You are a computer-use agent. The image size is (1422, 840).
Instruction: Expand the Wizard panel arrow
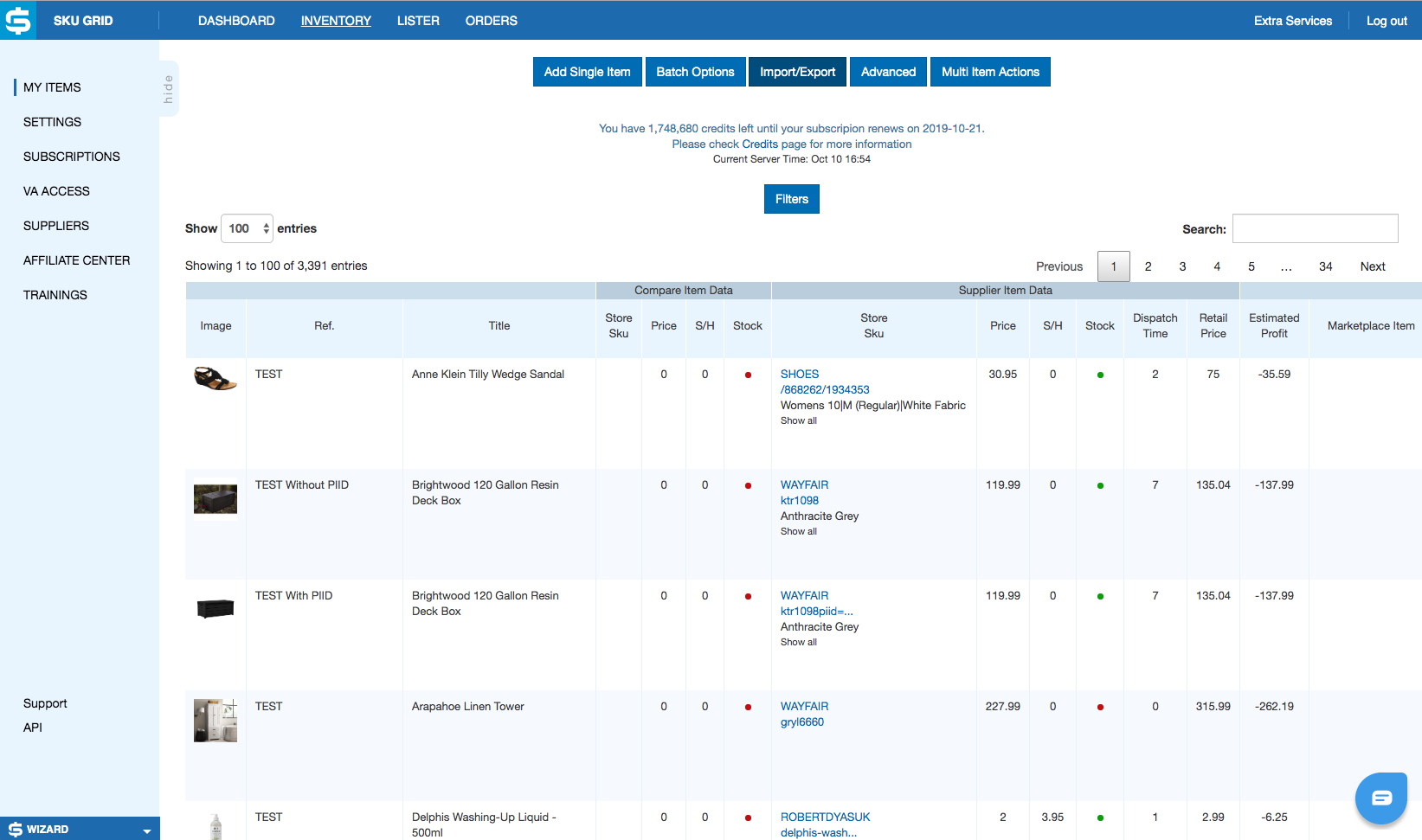[x=147, y=830]
